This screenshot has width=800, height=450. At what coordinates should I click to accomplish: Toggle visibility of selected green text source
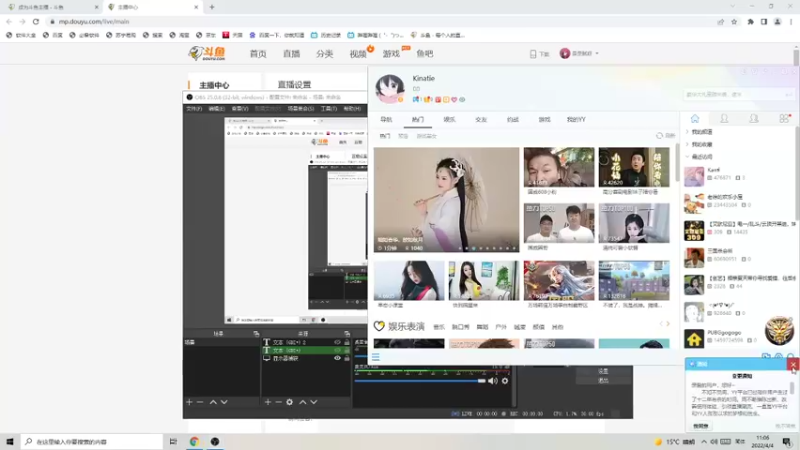pyautogui.click(x=337, y=351)
